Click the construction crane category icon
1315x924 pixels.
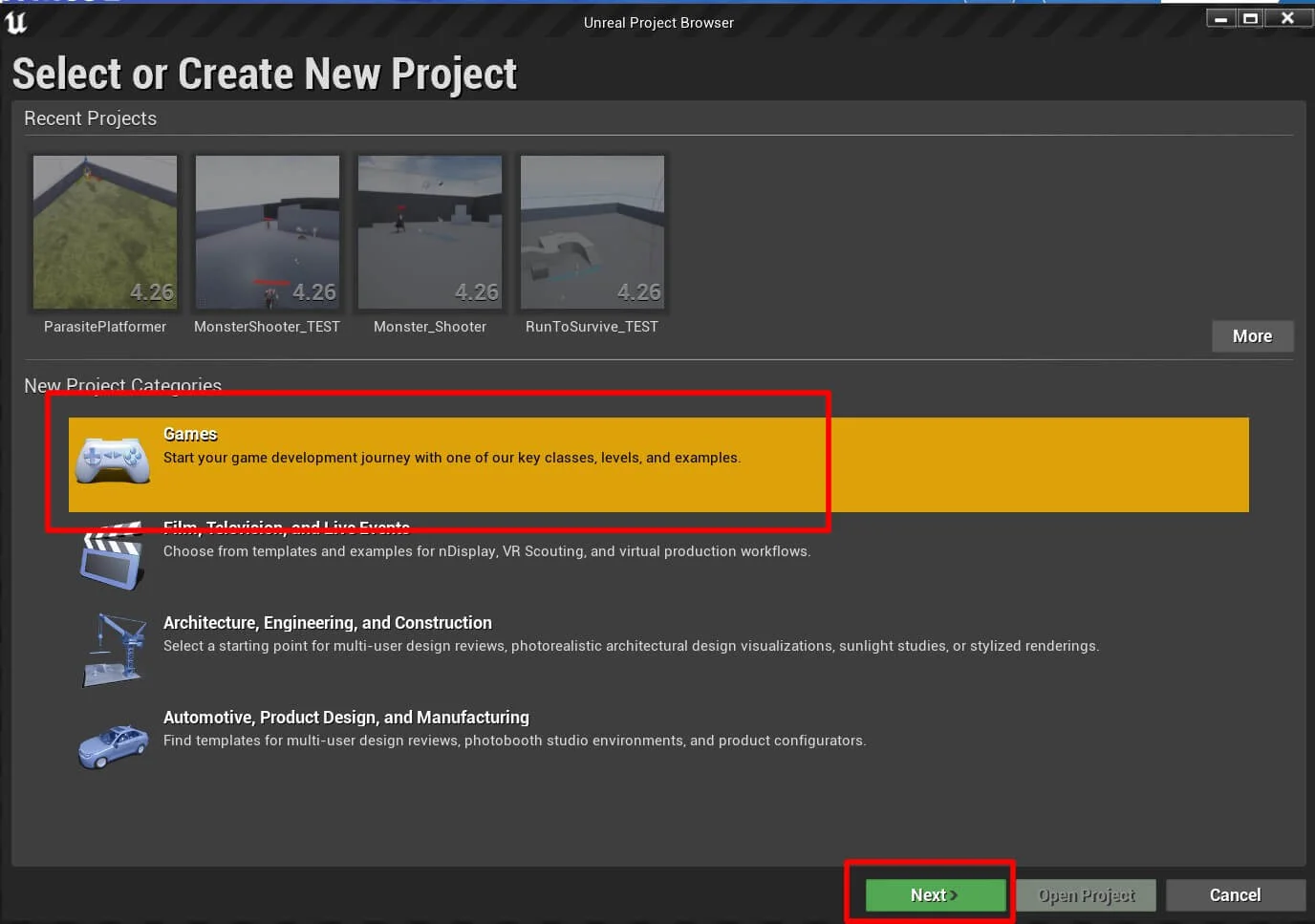click(x=114, y=650)
